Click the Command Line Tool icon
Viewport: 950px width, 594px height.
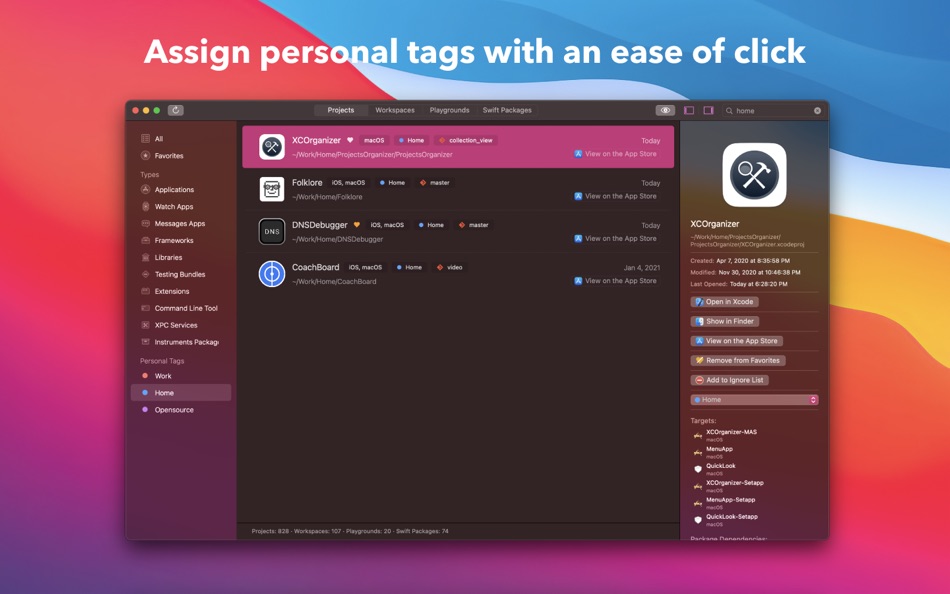(x=145, y=309)
